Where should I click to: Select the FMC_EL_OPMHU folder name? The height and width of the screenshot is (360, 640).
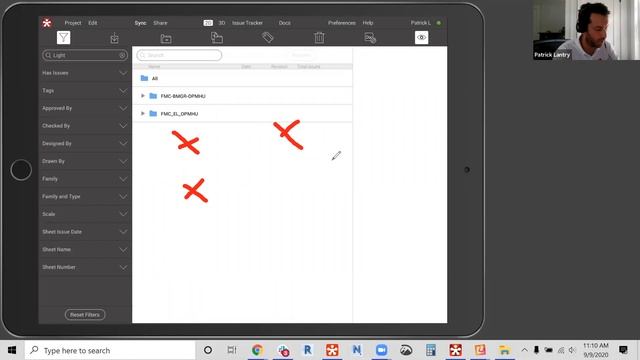[x=179, y=114]
